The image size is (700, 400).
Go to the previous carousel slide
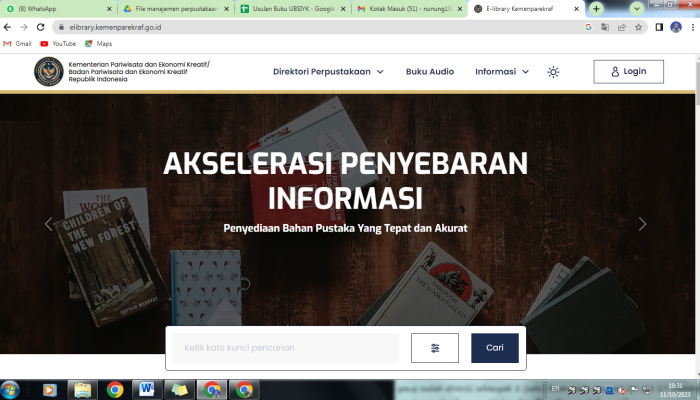coord(48,224)
